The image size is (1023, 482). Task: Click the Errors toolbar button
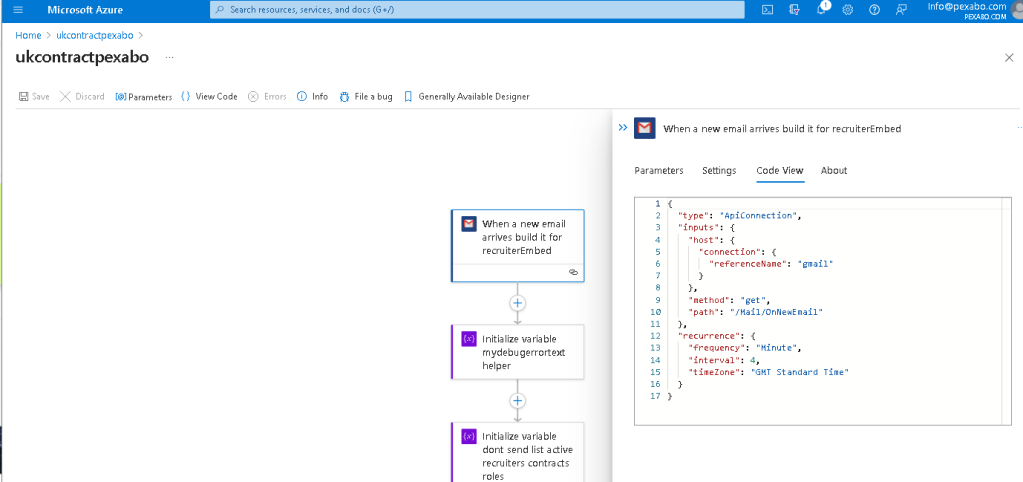pyautogui.click(x=267, y=97)
